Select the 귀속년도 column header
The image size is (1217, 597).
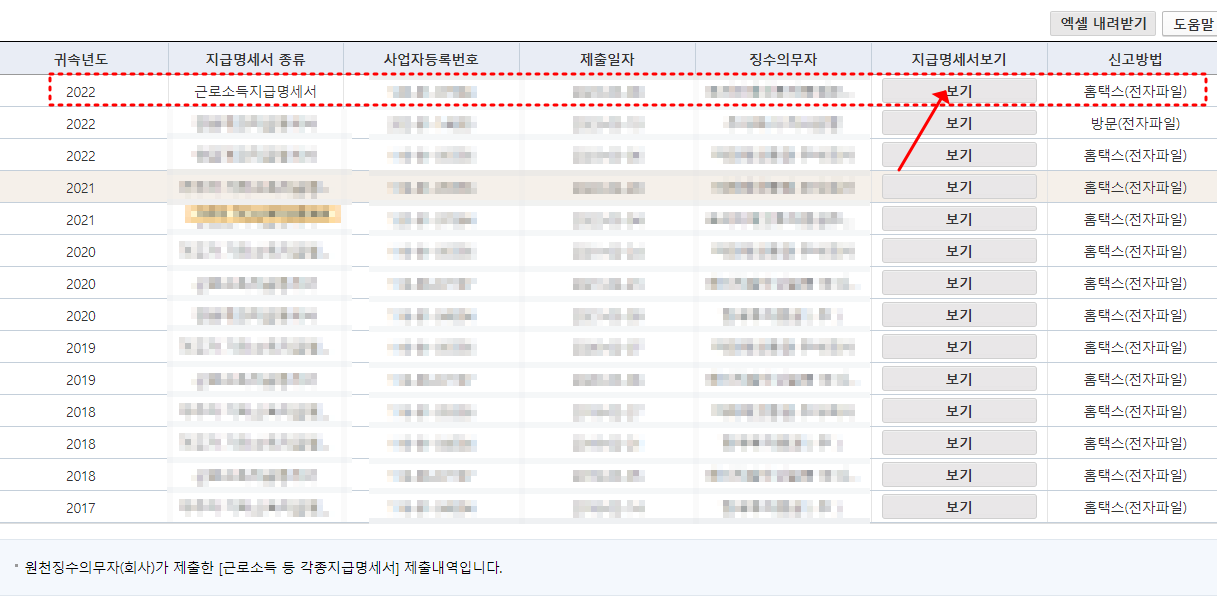pos(82,59)
